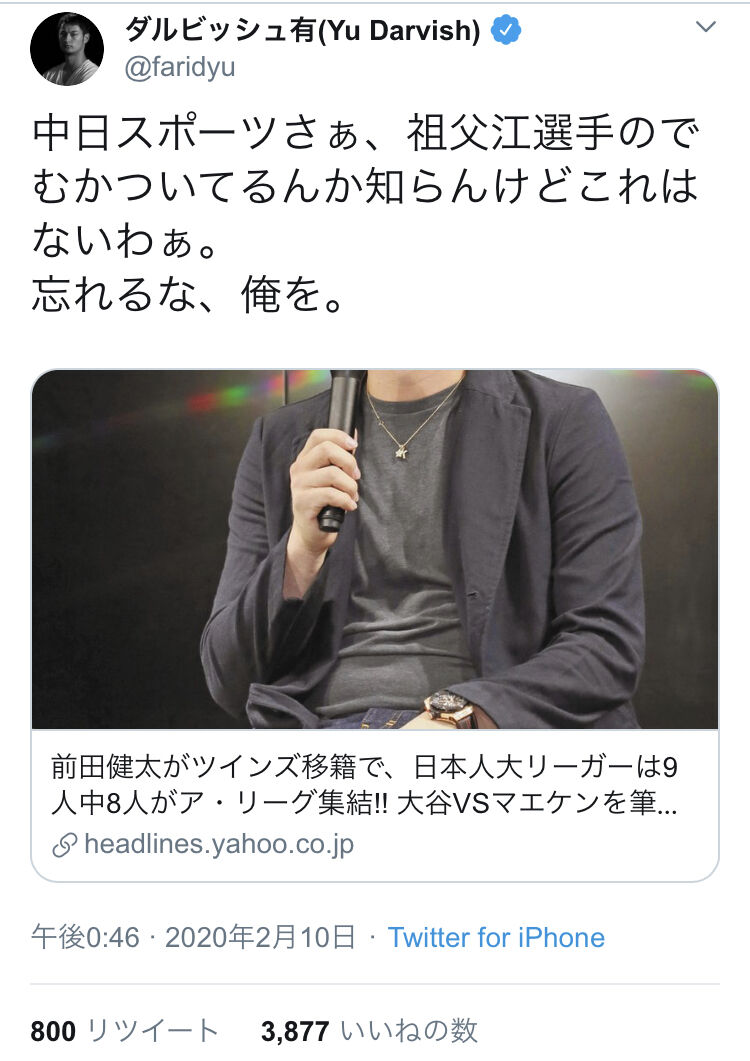The width and height of the screenshot is (750, 1061).
Task: Visit the @faridyu handle profile
Action: click(179, 68)
